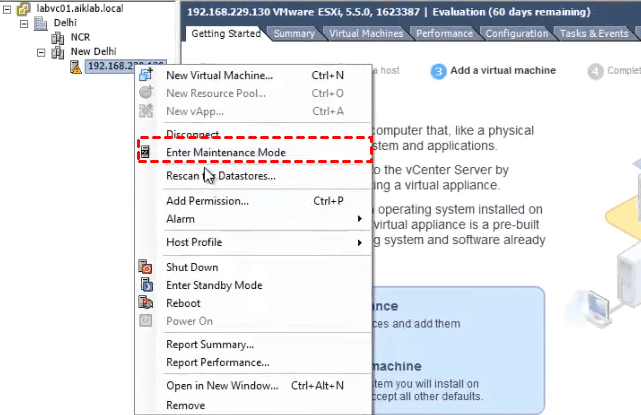This screenshot has height=415, width=641.
Task: Click the New Virtual Machine icon in context menu
Action: pyautogui.click(x=146, y=75)
